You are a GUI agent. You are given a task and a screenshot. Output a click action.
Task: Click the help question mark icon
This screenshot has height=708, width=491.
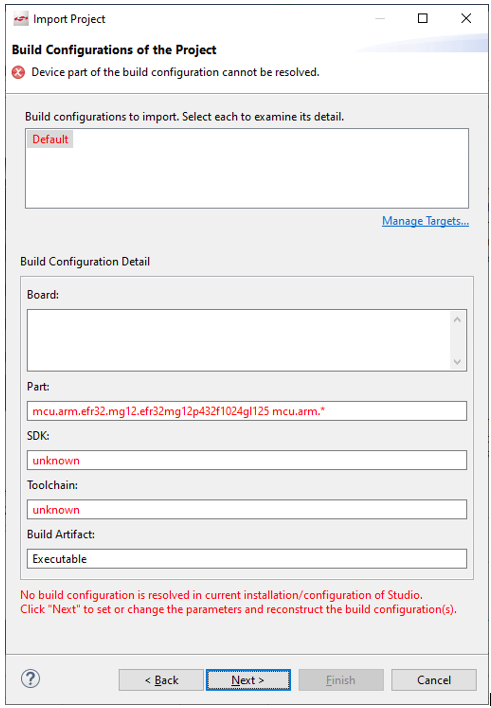point(31,679)
